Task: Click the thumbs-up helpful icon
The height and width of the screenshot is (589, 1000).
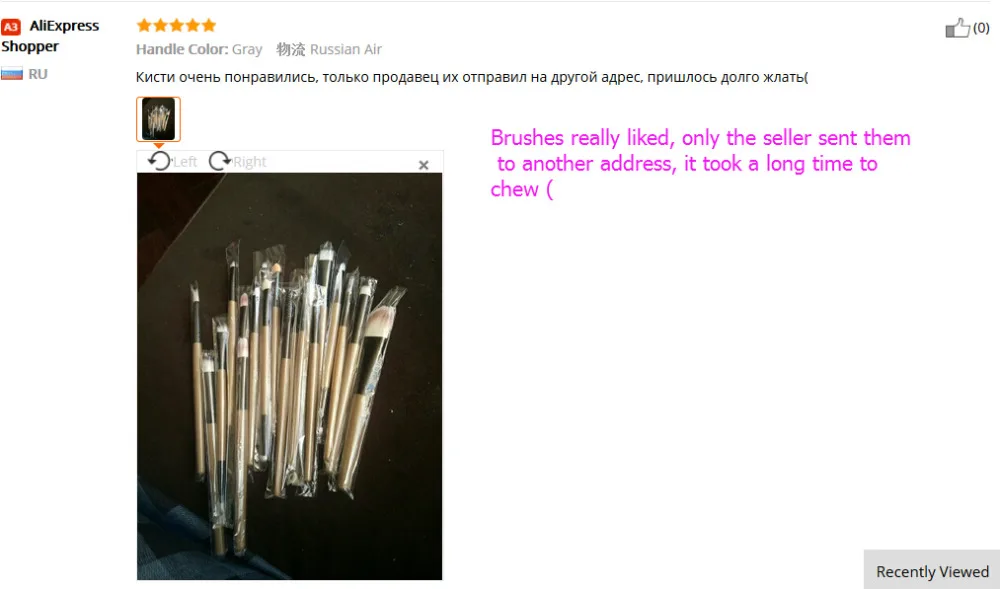Action: pos(957,28)
